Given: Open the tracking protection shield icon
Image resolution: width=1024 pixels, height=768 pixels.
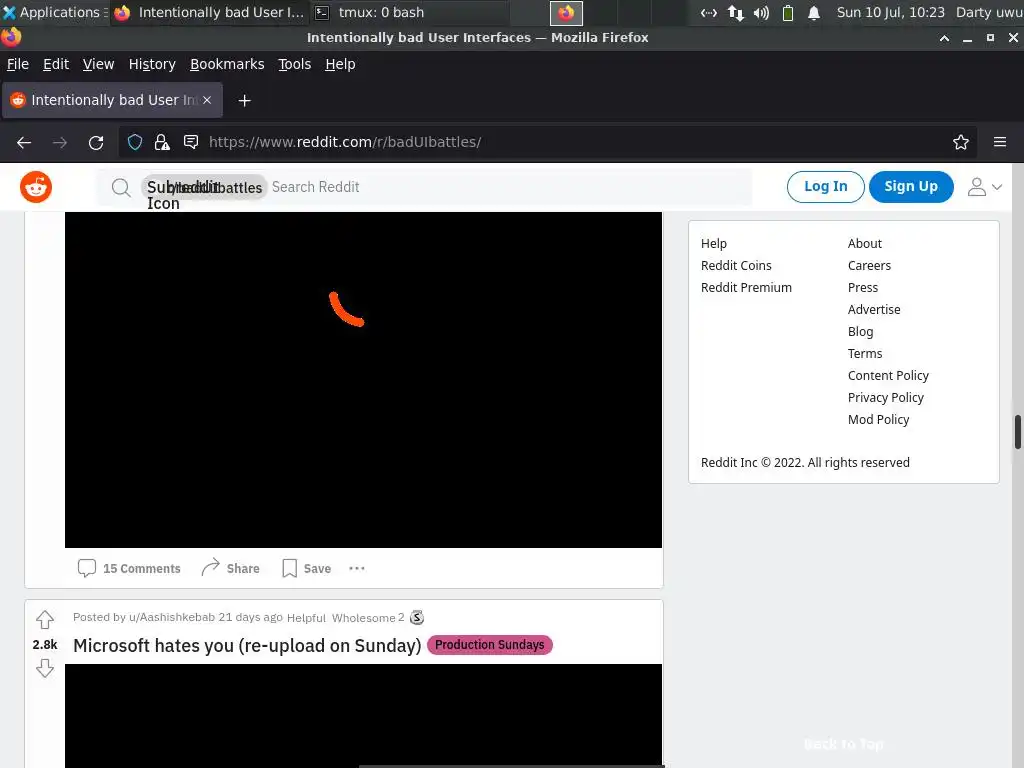Looking at the screenshot, I should click(135, 142).
